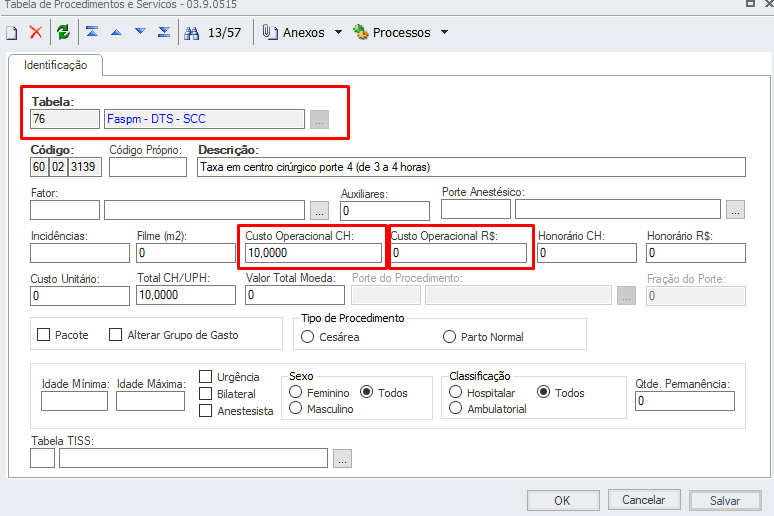The width and height of the screenshot is (774, 516).
Task: Click the Honorário R$ field
Action: coord(696,253)
